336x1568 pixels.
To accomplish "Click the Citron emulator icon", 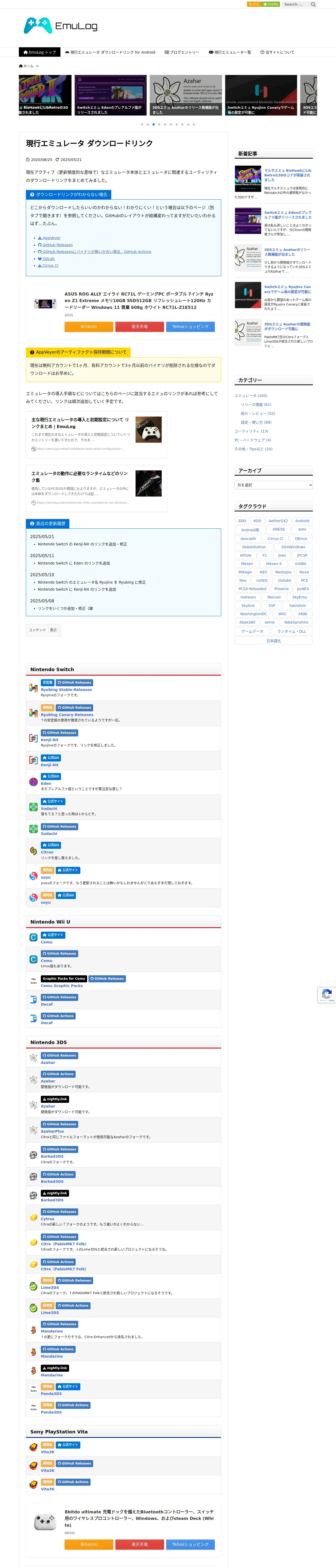I will pyautogui.click(x=33, y=850).
